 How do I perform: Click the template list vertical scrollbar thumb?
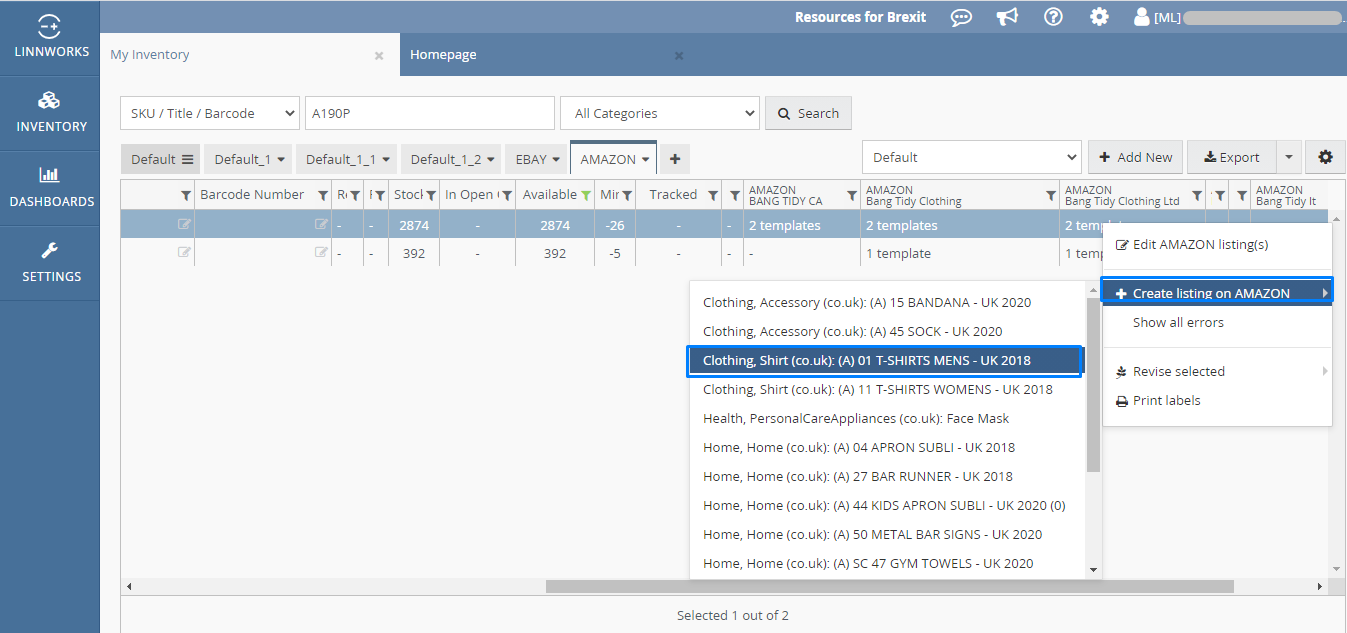coord(1093,384)
